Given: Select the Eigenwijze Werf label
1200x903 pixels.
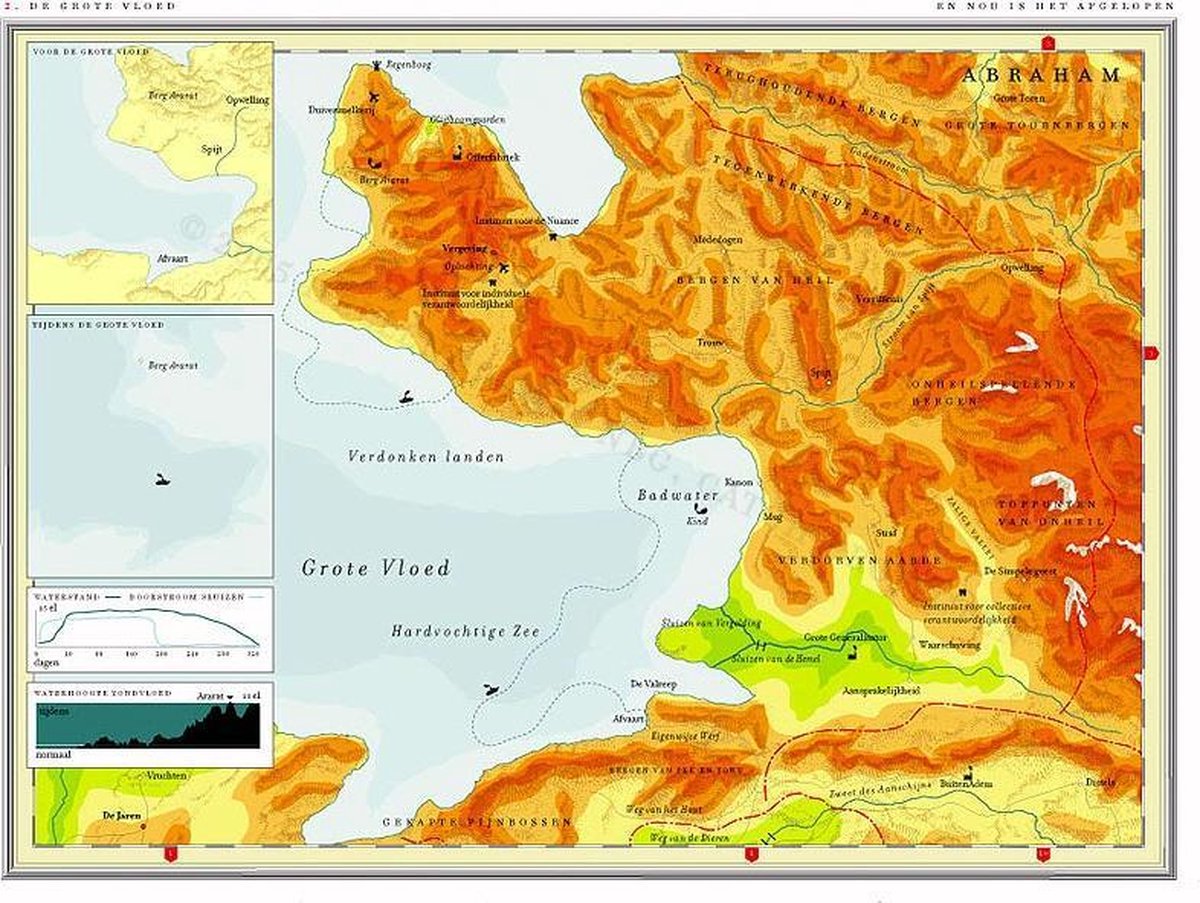Looking at the screenshot, I should [x=685, y=735].
